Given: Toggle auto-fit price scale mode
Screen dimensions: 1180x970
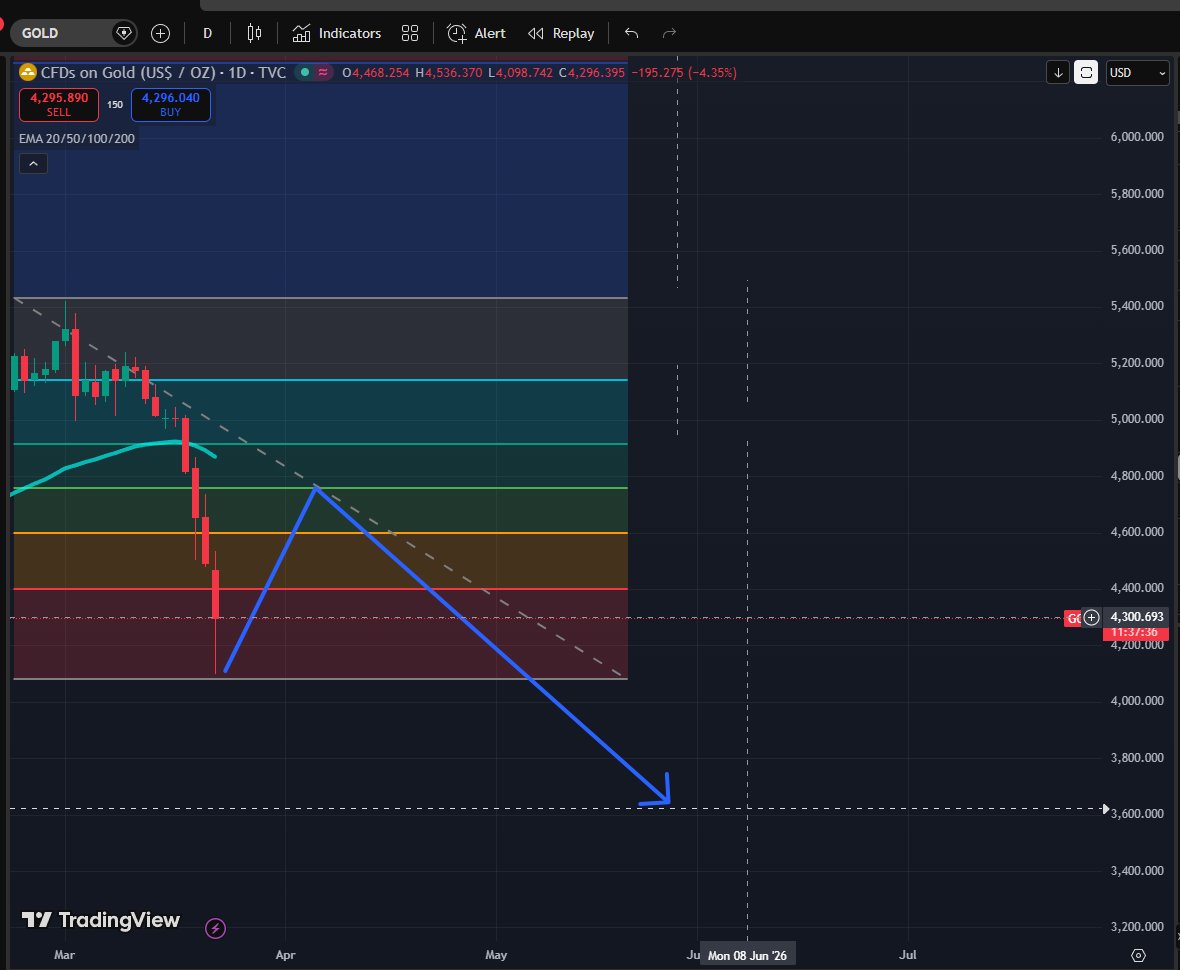Looking at the screenshot, I should [x=1086, y=72].
